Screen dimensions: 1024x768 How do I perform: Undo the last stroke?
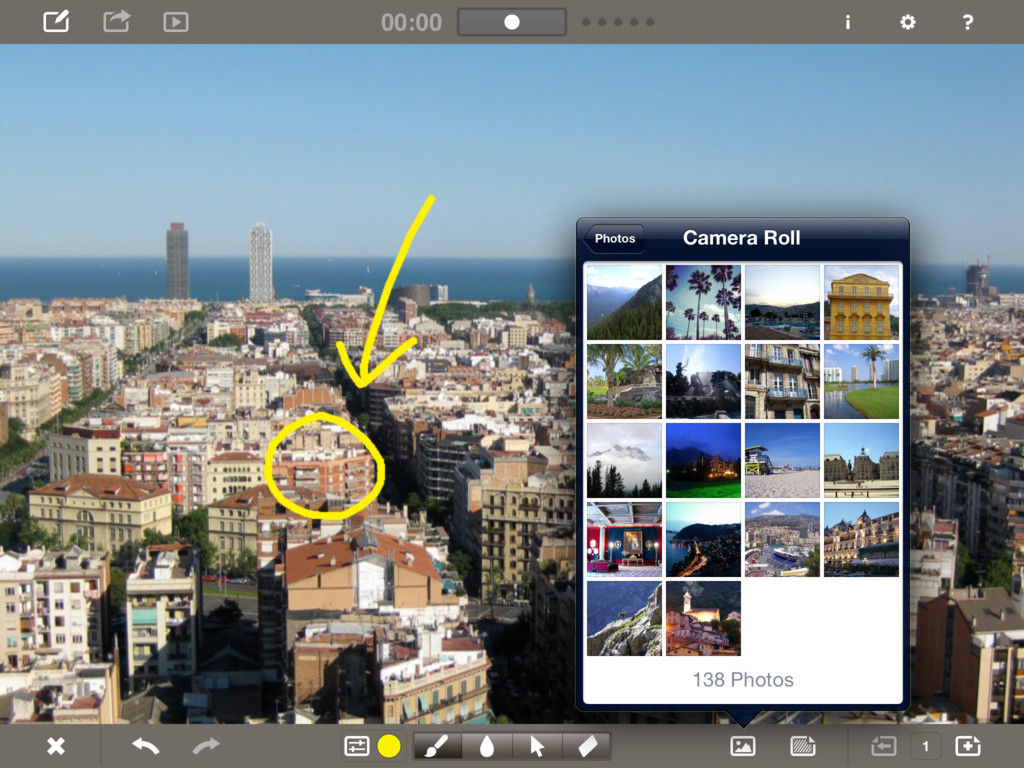click(x=145, y=746)
